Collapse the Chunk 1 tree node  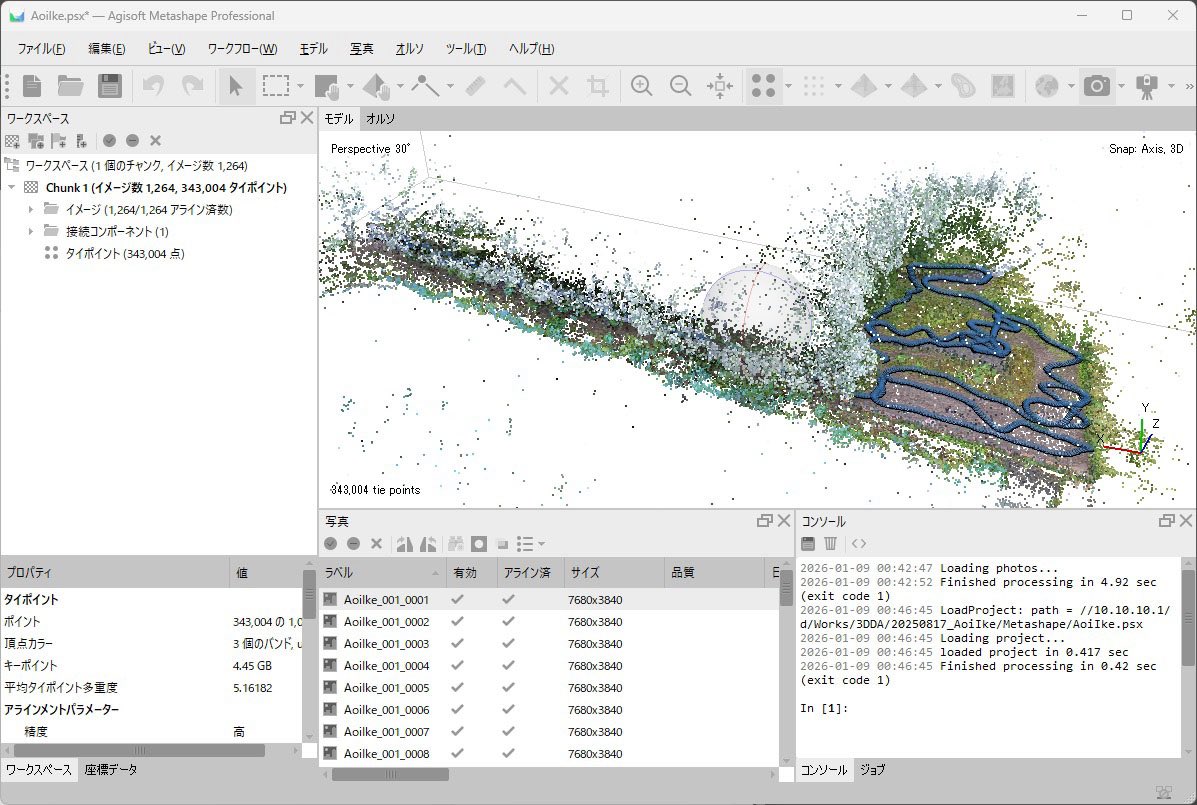[11, 188]
